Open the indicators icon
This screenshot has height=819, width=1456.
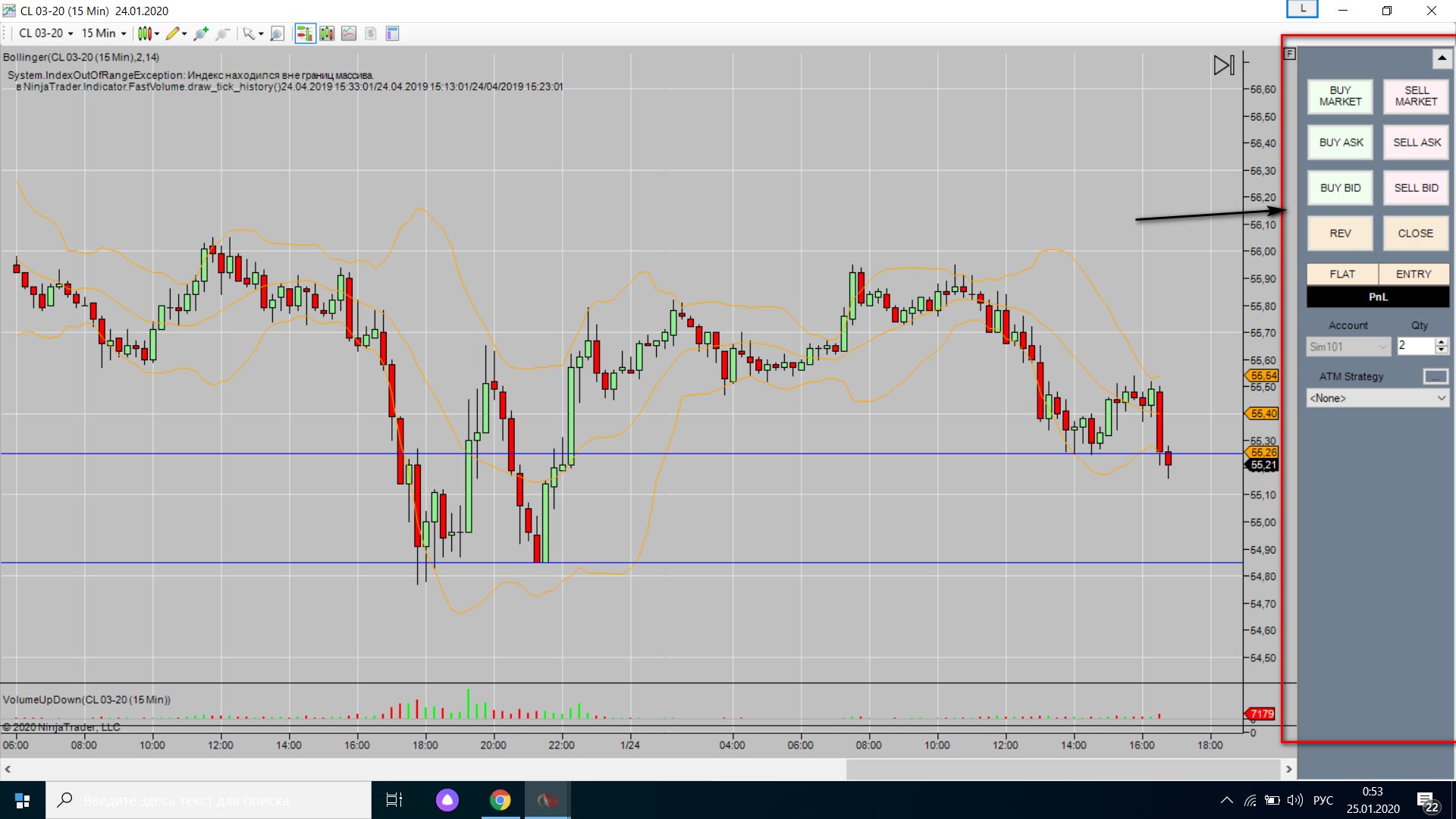point(349,33)
